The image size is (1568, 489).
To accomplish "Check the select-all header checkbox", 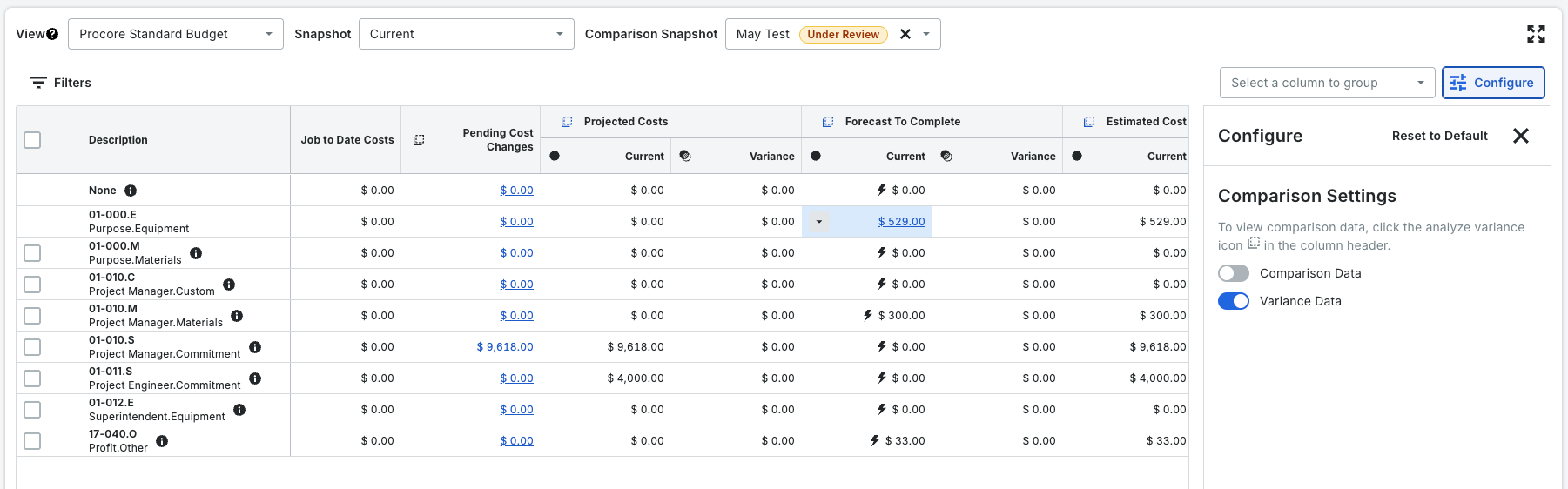I will pos(32,140).
